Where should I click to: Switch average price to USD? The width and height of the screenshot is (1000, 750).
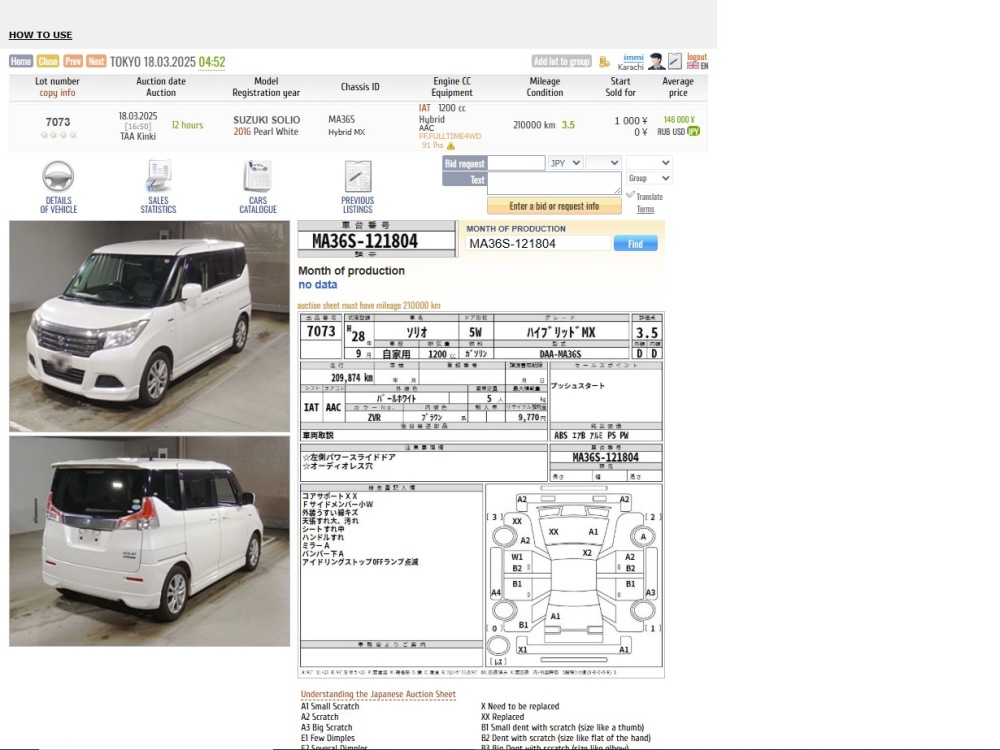pos(679,131)
